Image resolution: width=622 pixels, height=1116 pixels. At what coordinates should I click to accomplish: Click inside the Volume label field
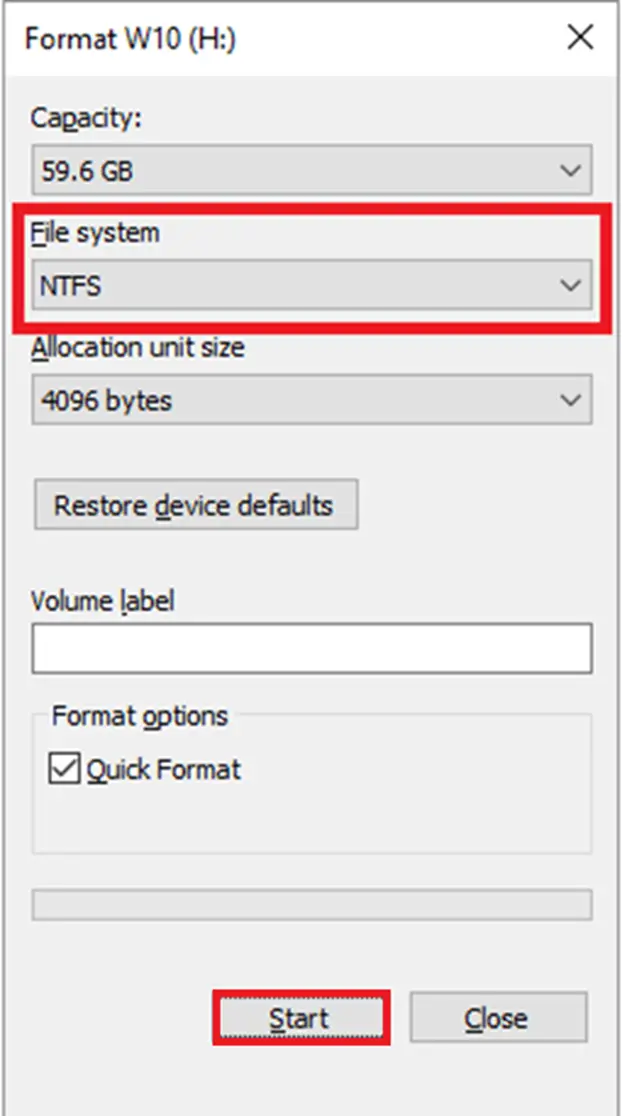click(300, 646)
